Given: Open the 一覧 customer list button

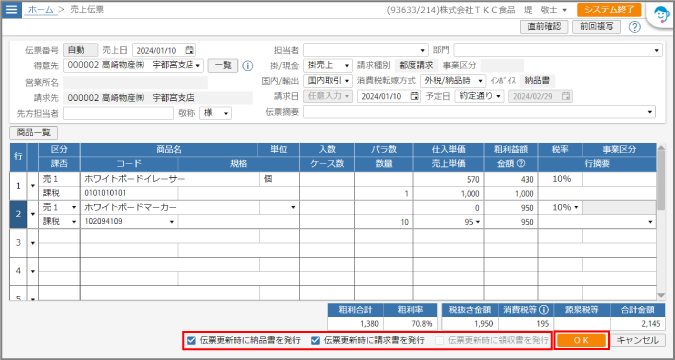Looking at the screenshot, I should [x=223, y=65].
